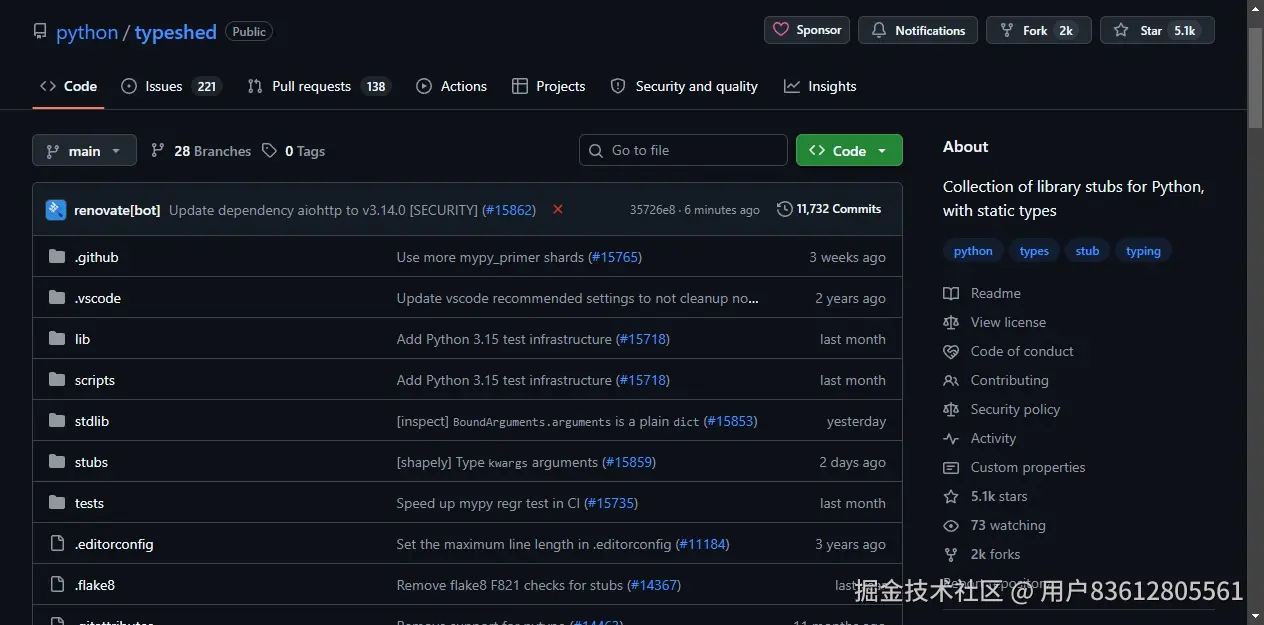Open the .vscode folder
The height and width of the screenshot is (625, 1264).
[98, 298]
